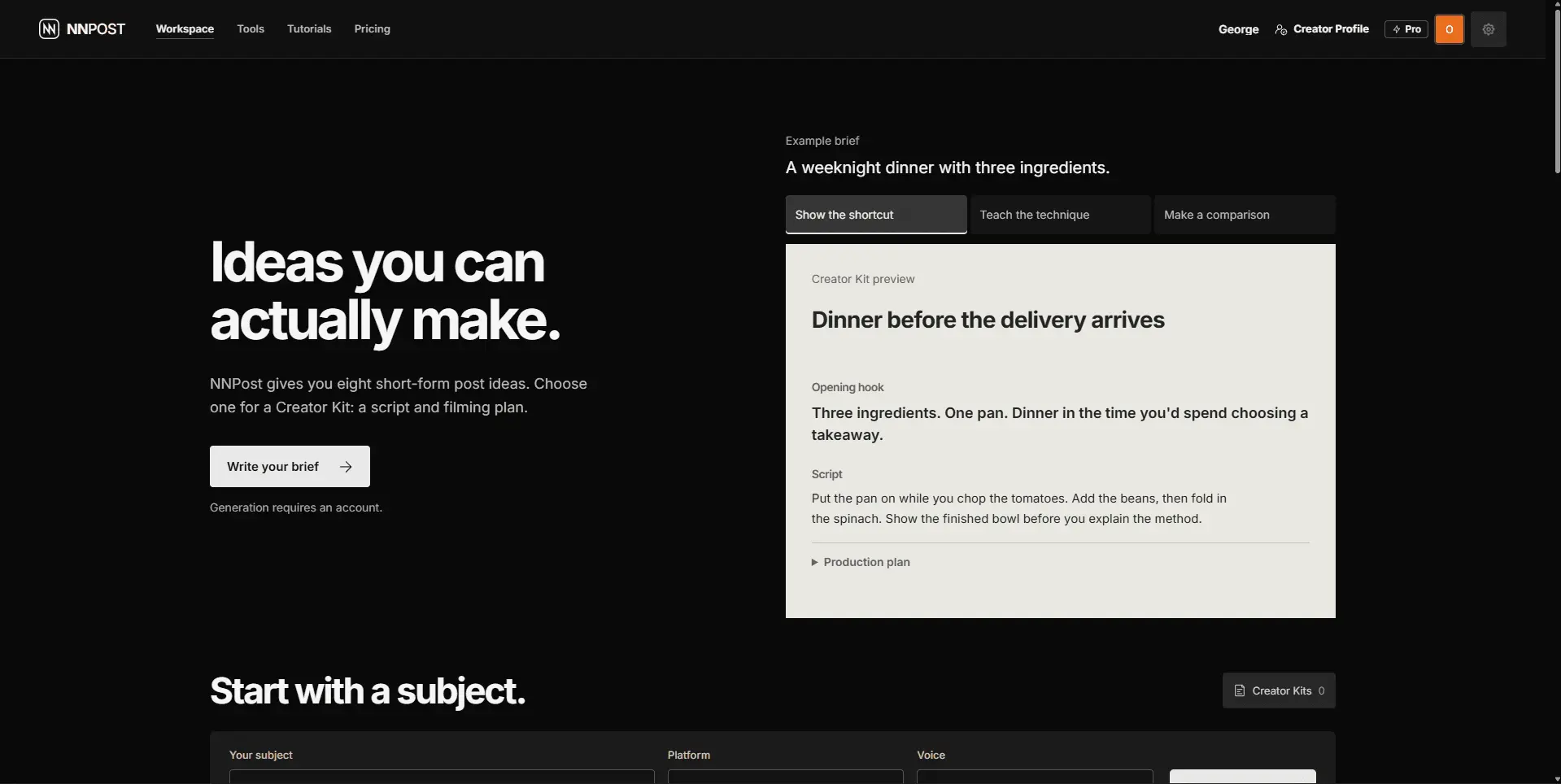Click the 'Generation requires an account.' note
The width and height of the screenshot is (1561, 784).
(296, 507)
